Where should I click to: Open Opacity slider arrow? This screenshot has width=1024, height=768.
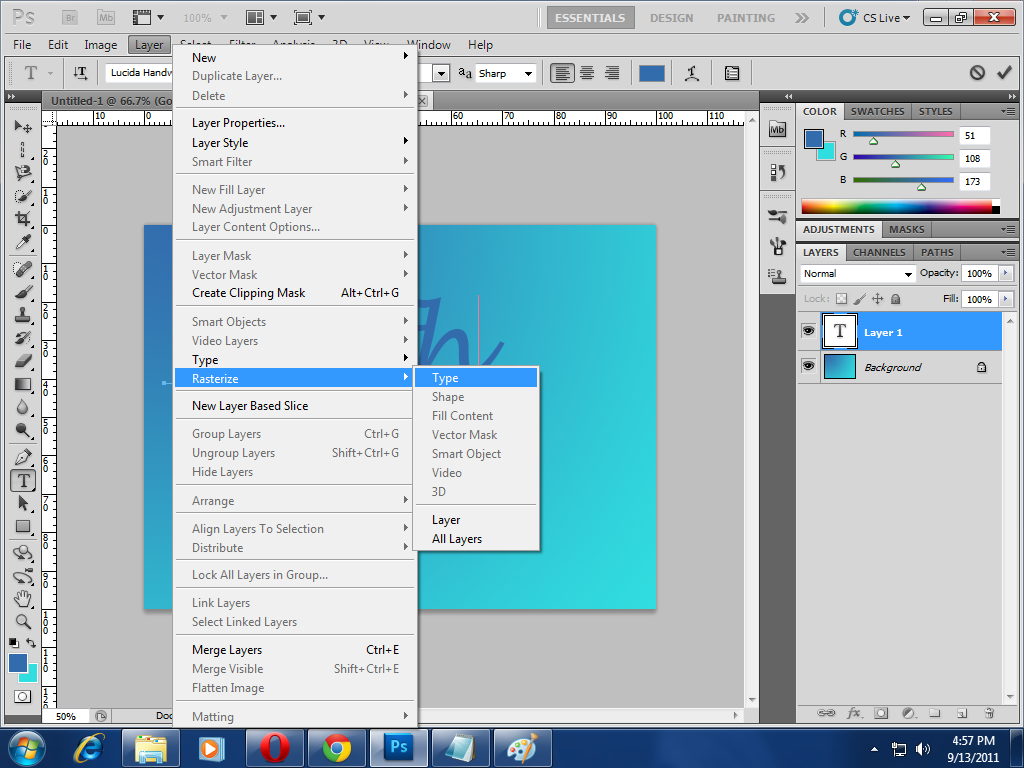tap(1006, 273)
